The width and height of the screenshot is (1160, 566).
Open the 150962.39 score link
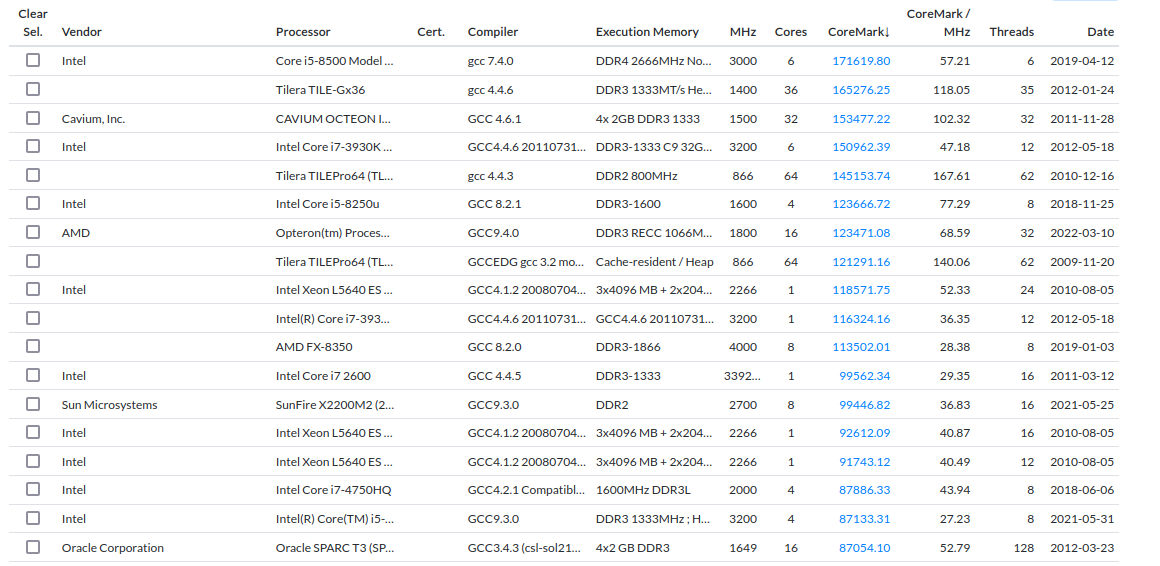point(861,146)
